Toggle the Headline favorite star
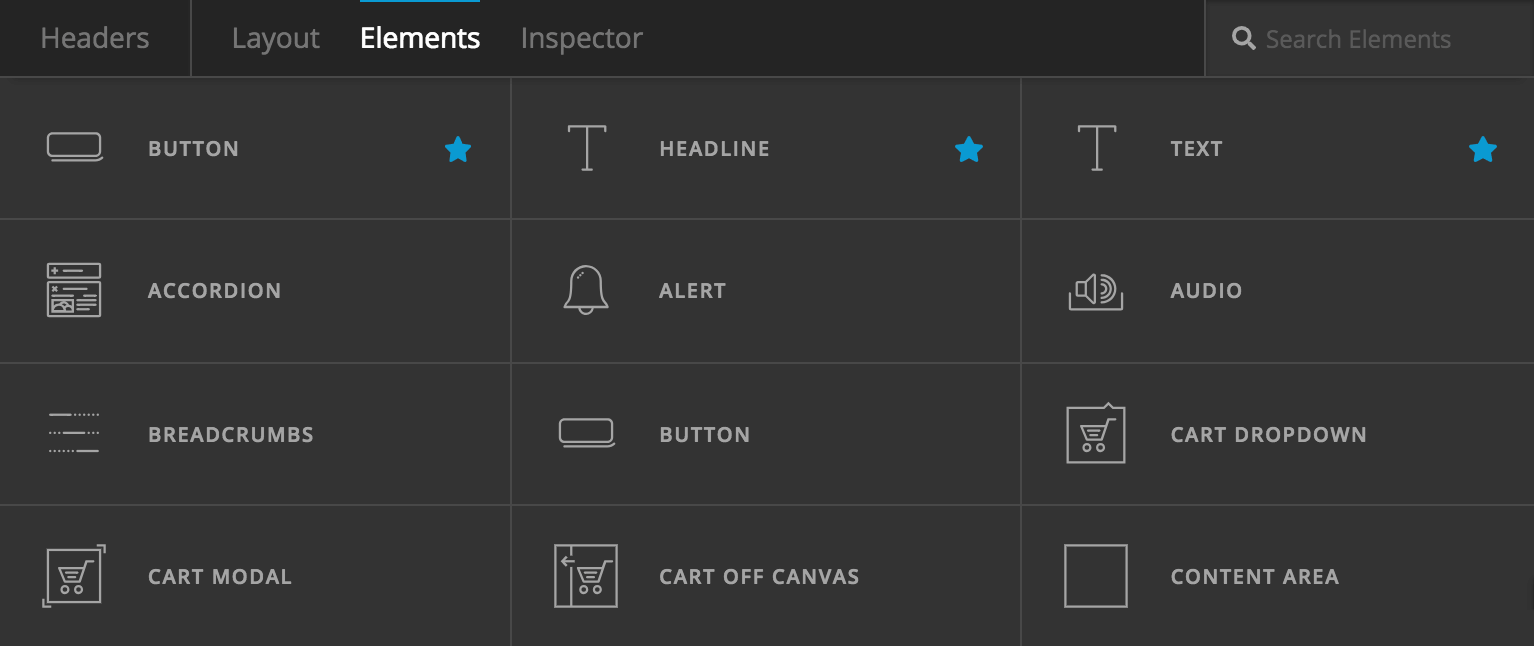Screen dimensions: 1534x646 968,150
